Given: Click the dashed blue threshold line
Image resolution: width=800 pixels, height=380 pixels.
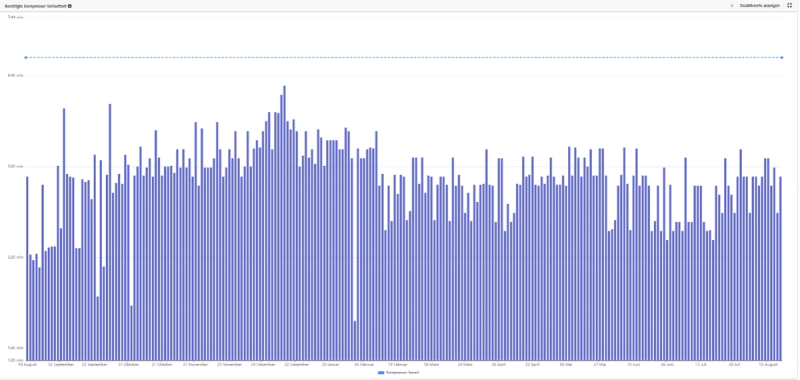Looking at the screenshot, I should [403, 58].
